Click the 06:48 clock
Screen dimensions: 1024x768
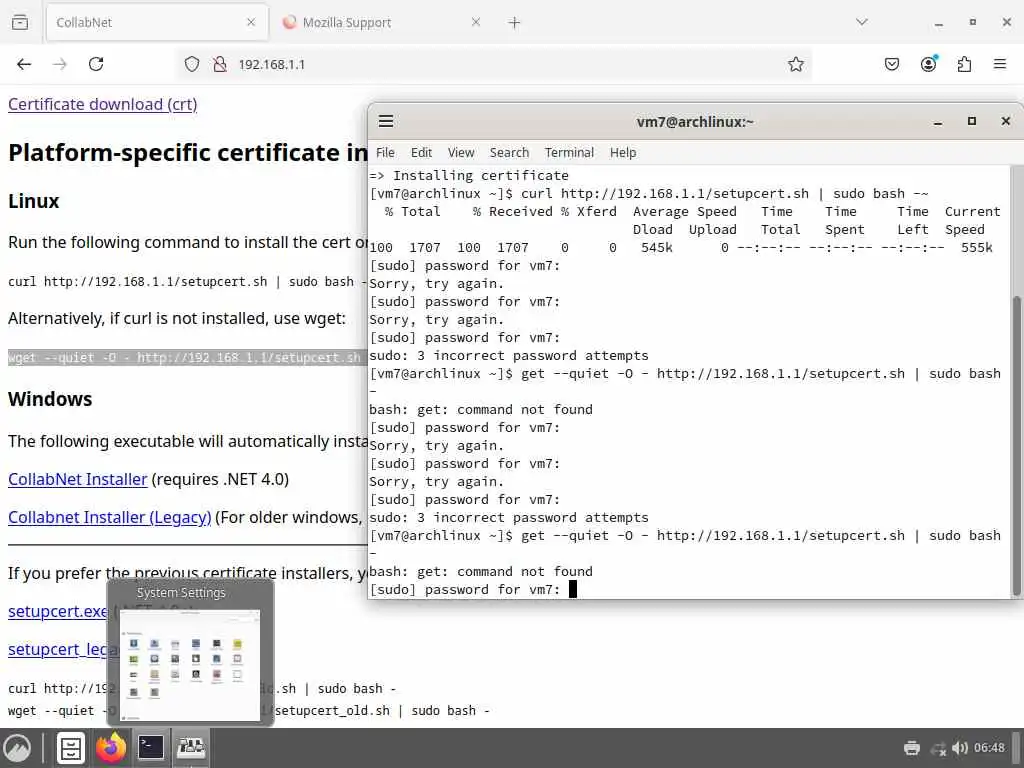click(989, 748)
